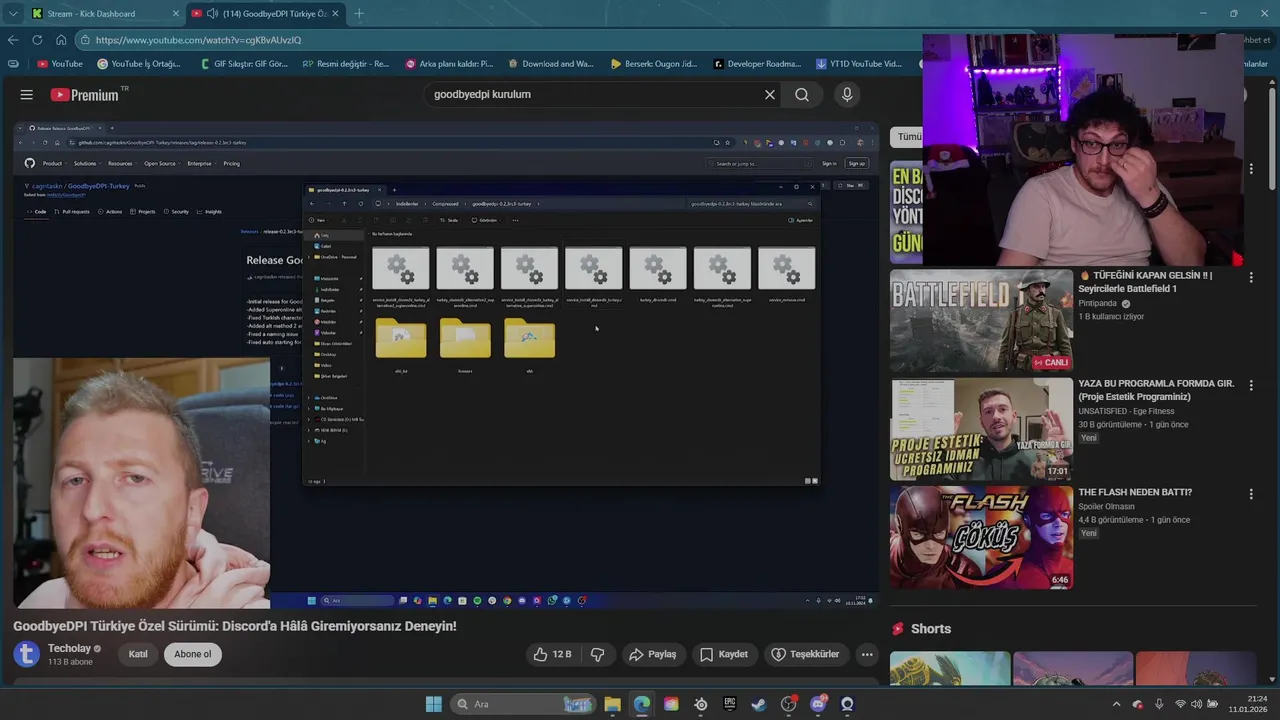The image size is (1280, 720).
Task: Clear the YouTube search box text
Action: [769, 94]
